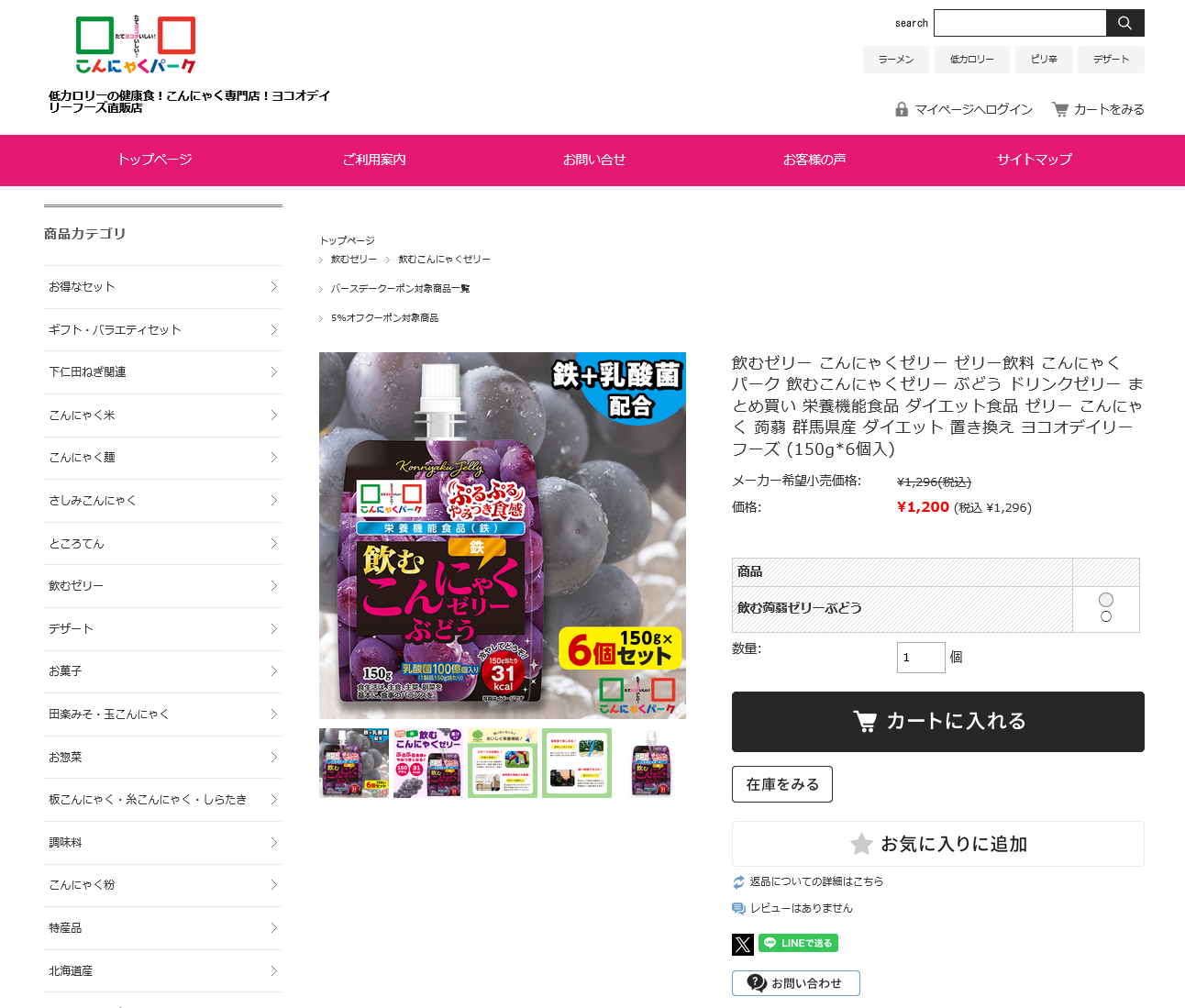Select the second product thumbnail 飲むこんにゃくゼリー
This screenshot has width=1185, height=1008.
pyautogui.click(x=428, y=763)
